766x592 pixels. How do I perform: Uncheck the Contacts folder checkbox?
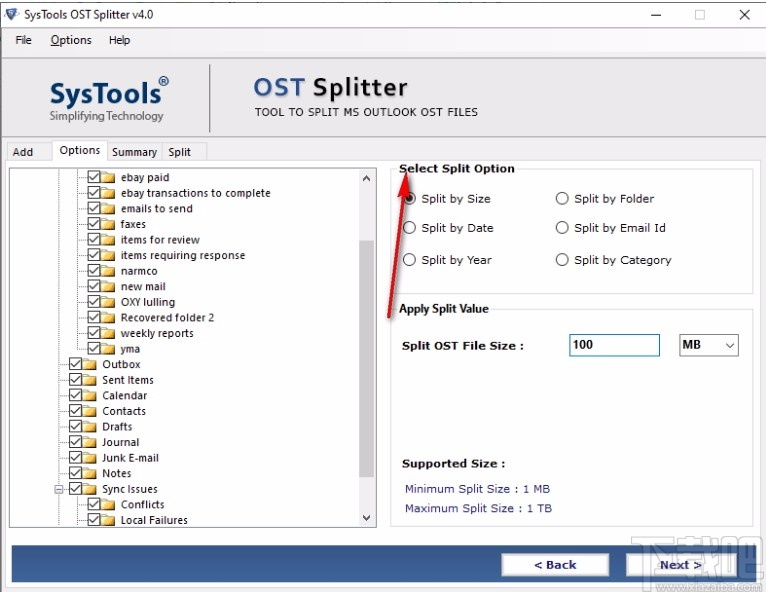point(76,411)
